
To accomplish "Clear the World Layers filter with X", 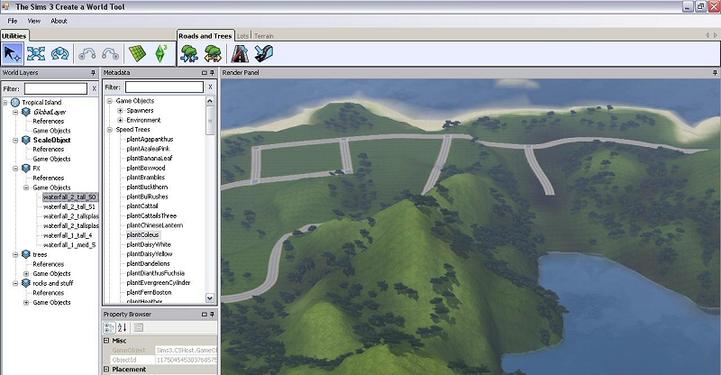I will (x=94, y=89).
